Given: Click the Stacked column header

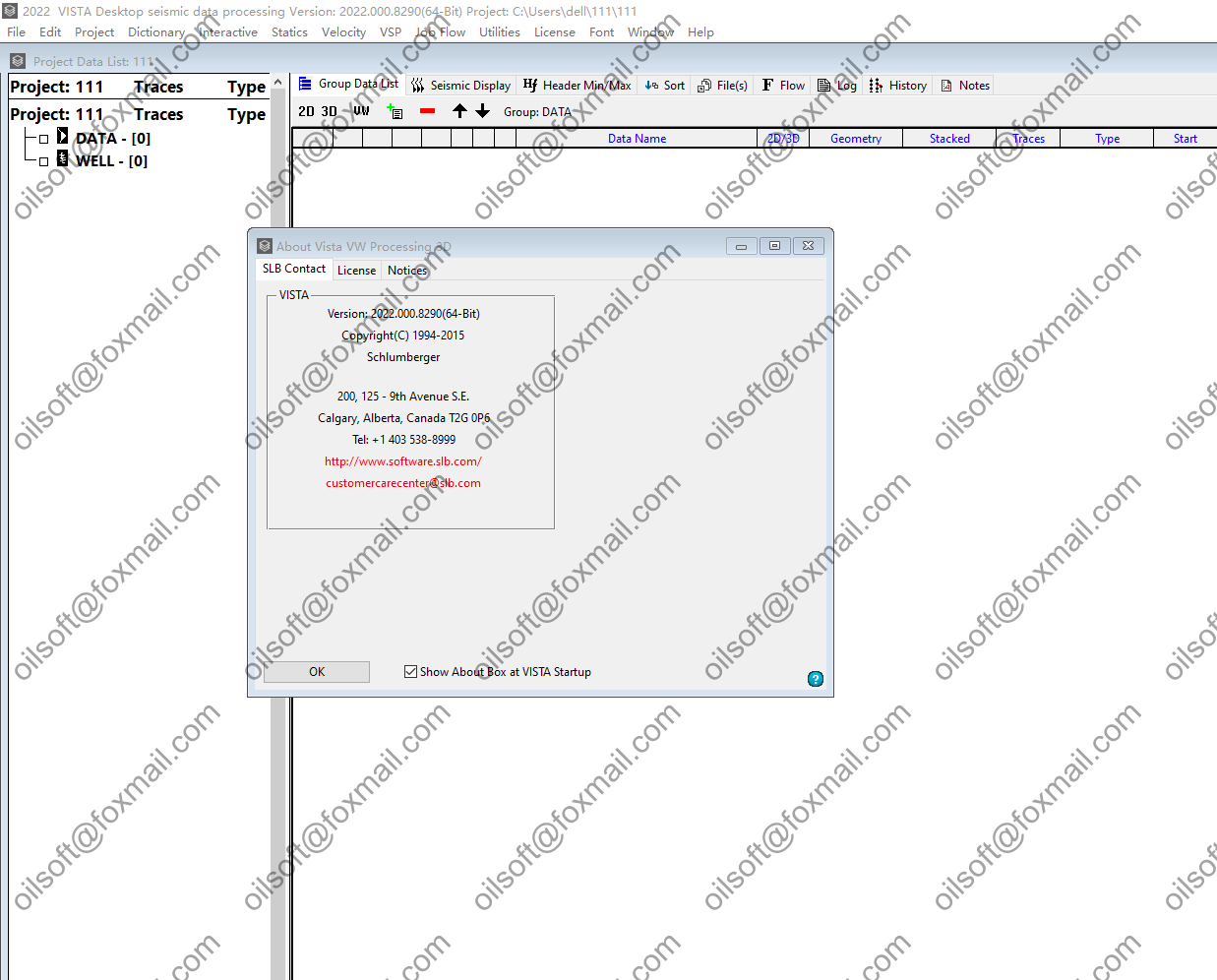Looking at the screenshot, I should point(949,139).
